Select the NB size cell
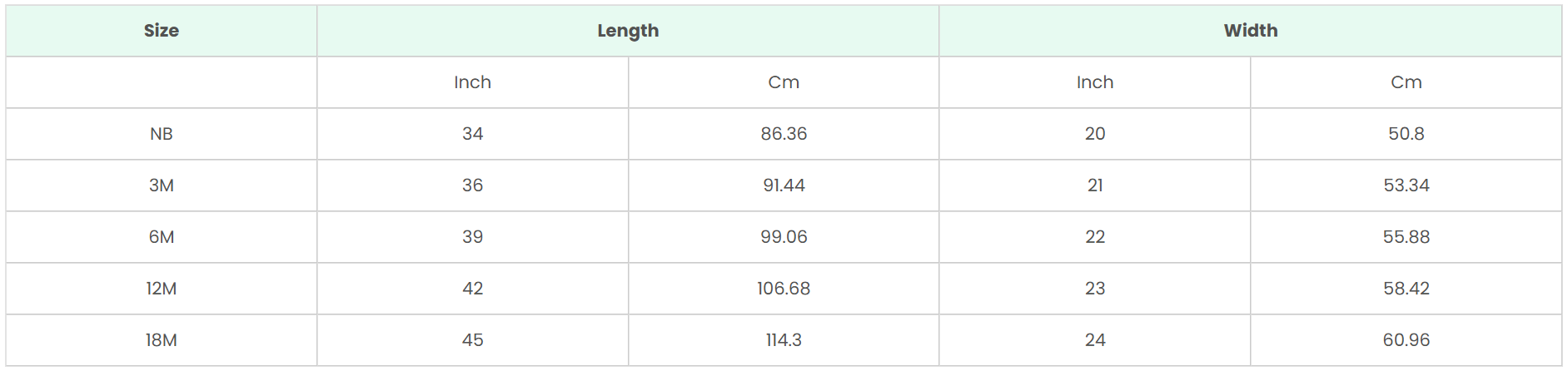The image size is (1568, 371). 162,134
